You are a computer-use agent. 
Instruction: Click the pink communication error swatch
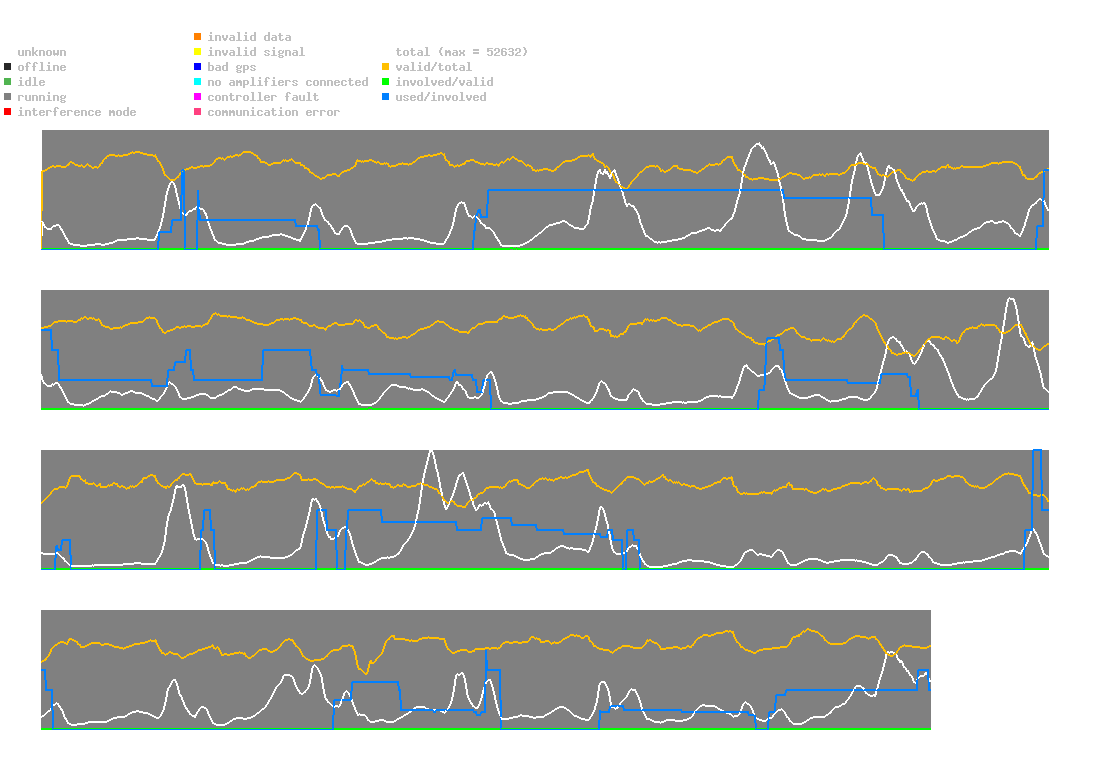198,112
